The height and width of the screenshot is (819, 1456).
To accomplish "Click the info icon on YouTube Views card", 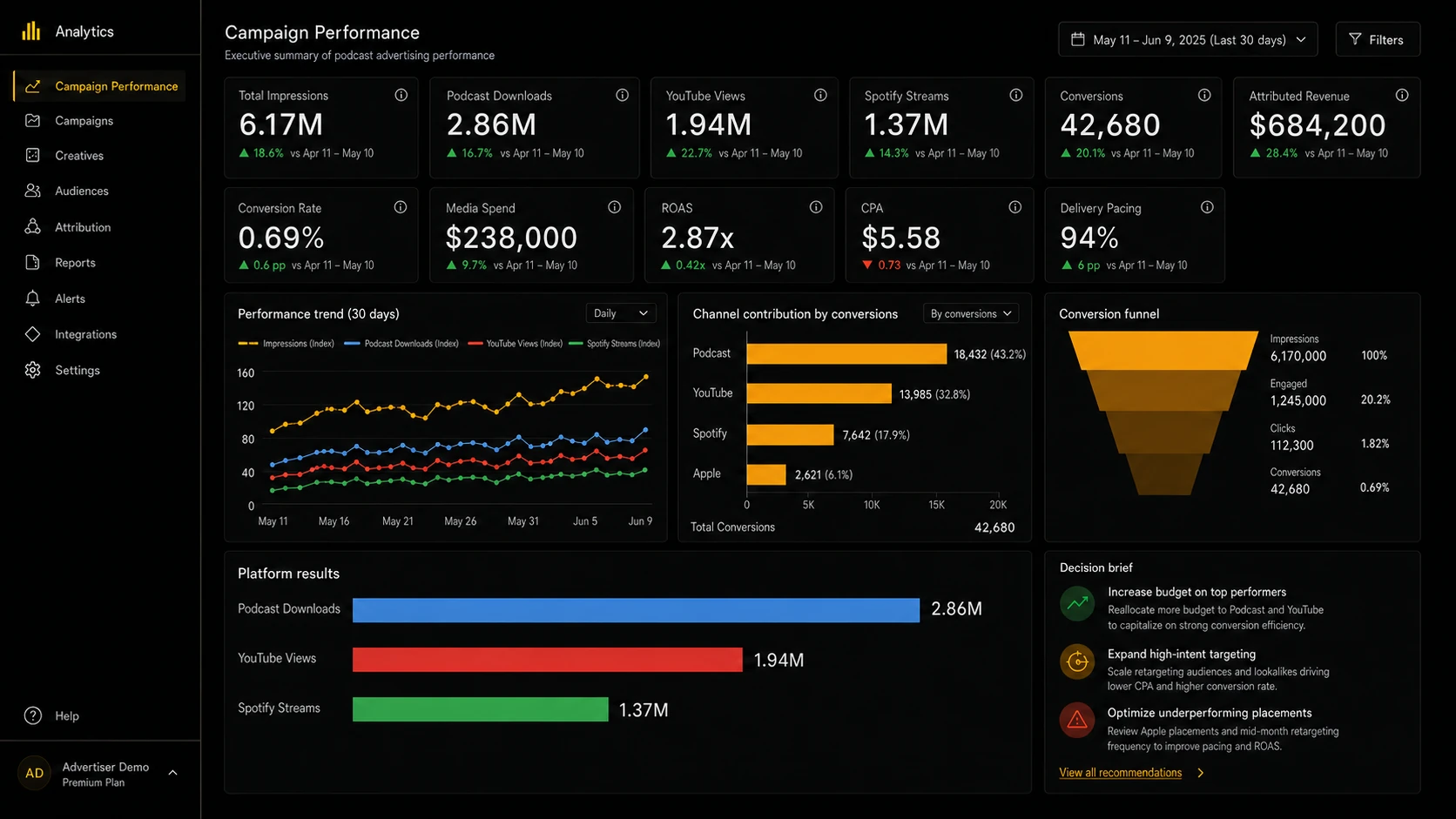I will pos(820,95).
